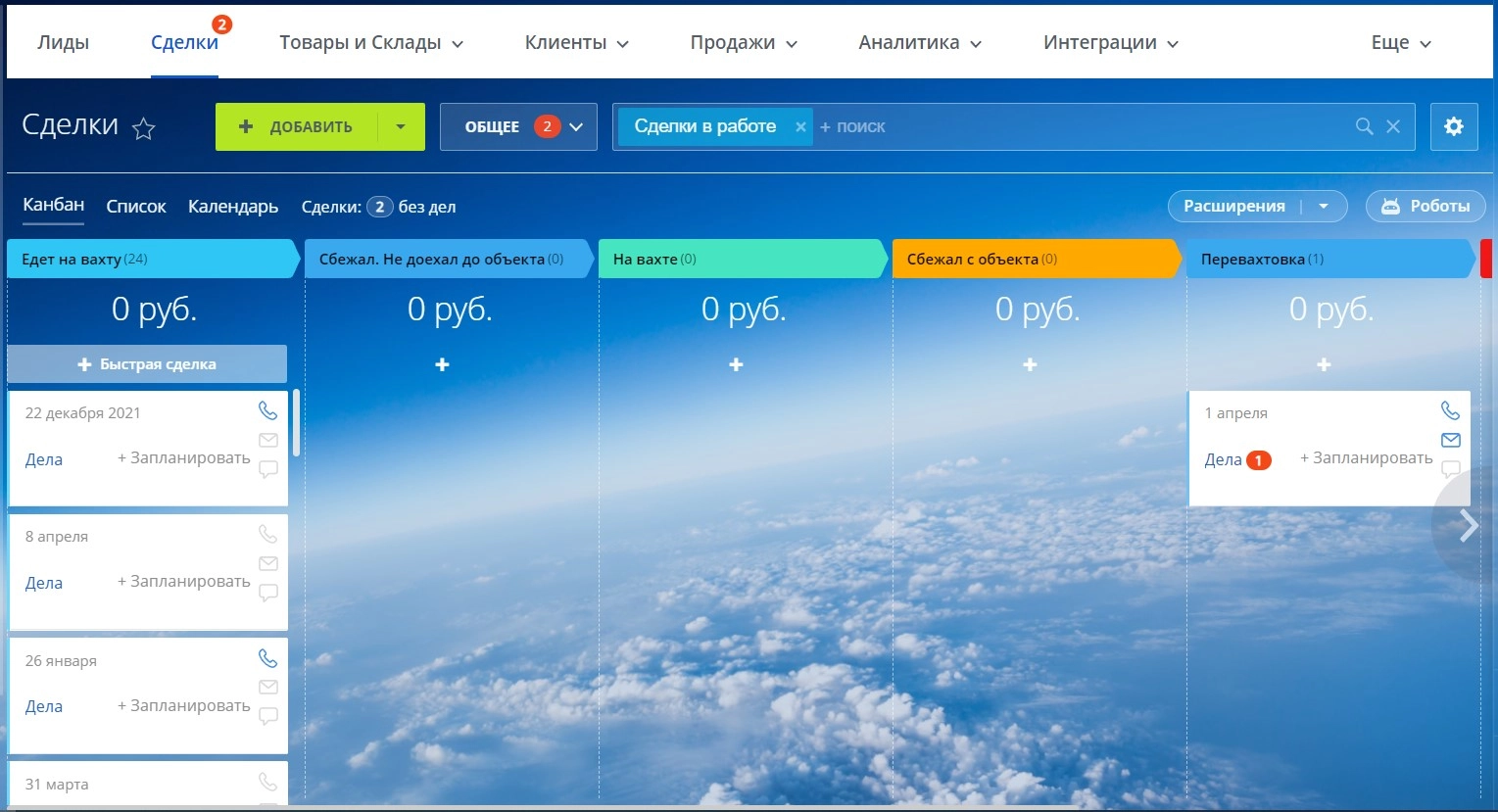The height and width of the screenshot is (812, 1498).
Task: Switch to the Список view tab
Action: [136, 207]
